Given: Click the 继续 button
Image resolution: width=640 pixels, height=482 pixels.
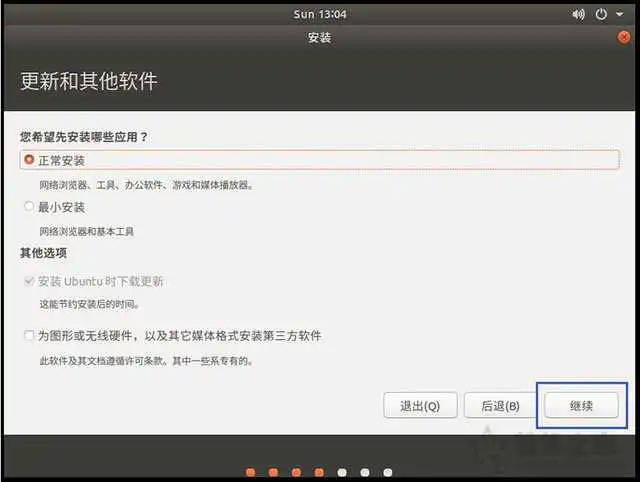Looking at the screenshot, I should pyautogui.click(x=581, y=406).
